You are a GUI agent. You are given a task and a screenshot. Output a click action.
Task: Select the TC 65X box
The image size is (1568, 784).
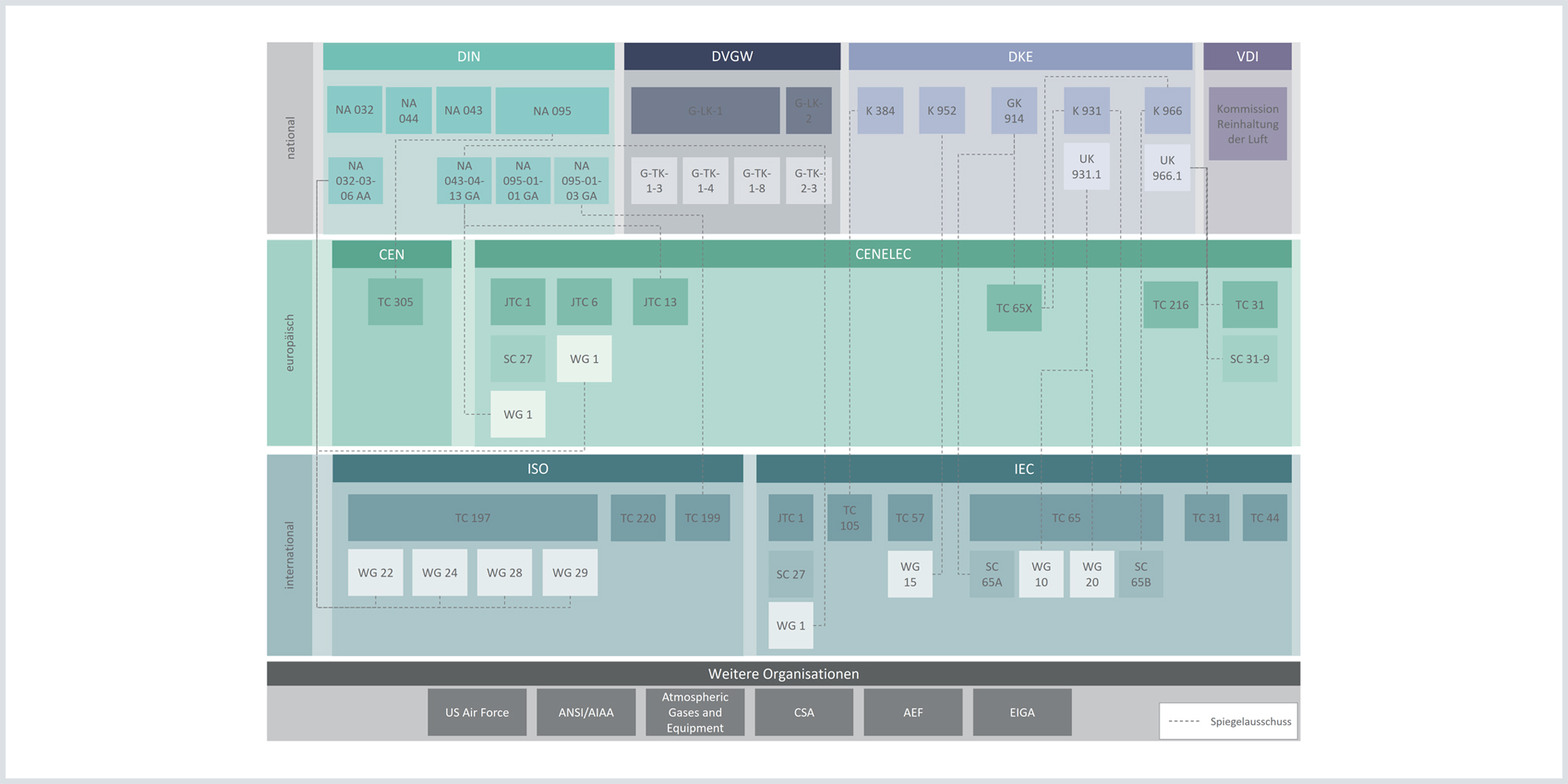coord(1014,308)
